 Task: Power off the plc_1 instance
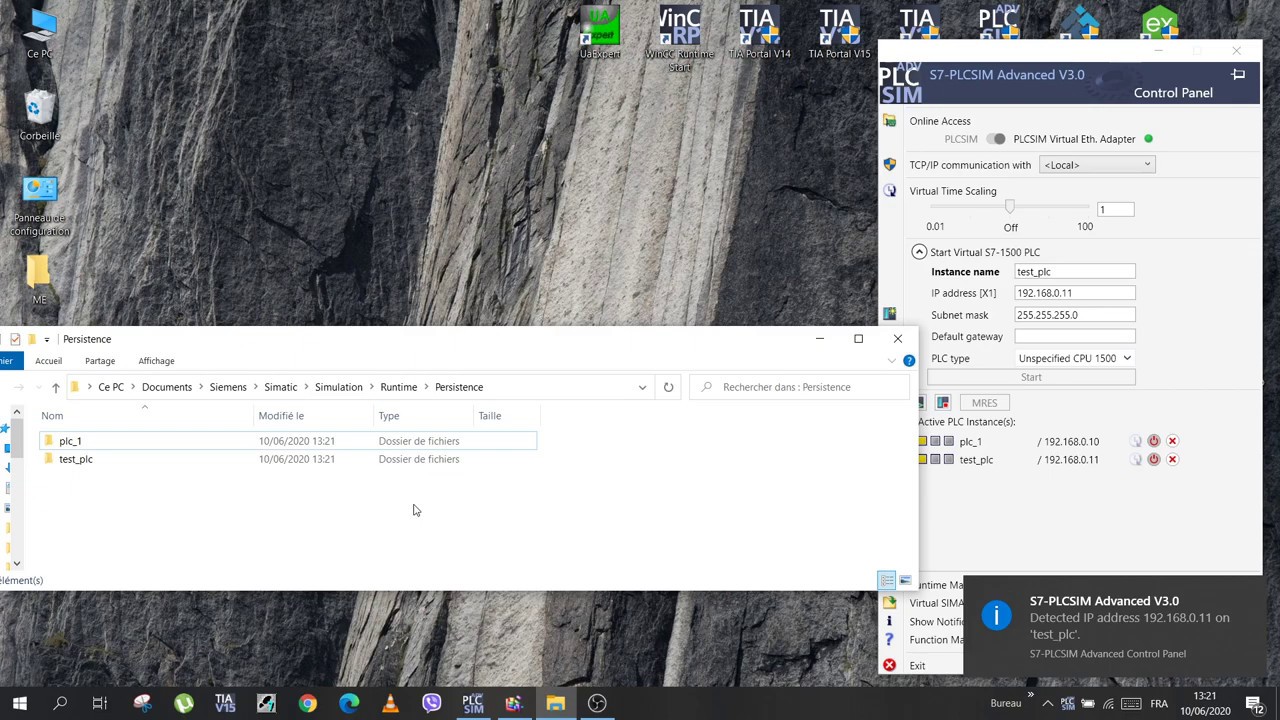[1154, 441]
